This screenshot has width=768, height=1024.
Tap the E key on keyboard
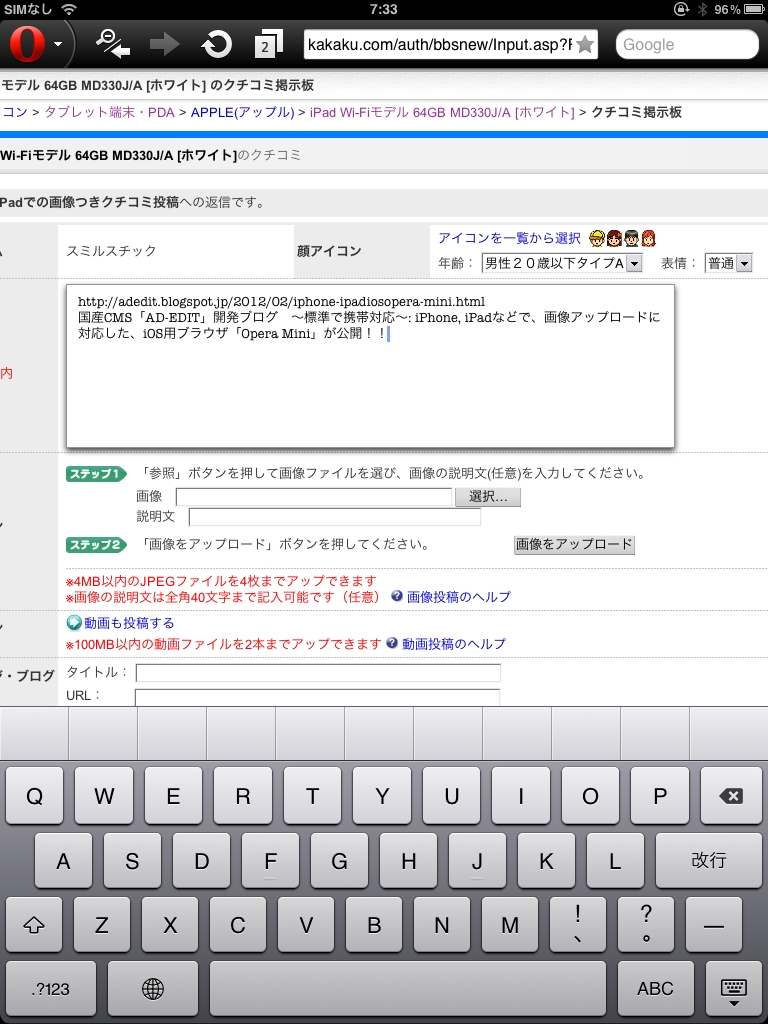click(x=173, y=795)
